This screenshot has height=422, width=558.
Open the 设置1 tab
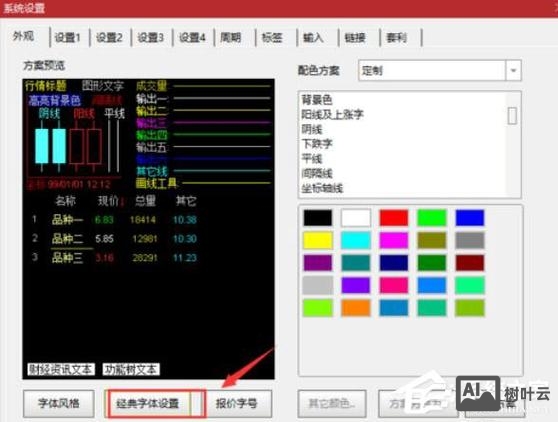tap(68, 37)
